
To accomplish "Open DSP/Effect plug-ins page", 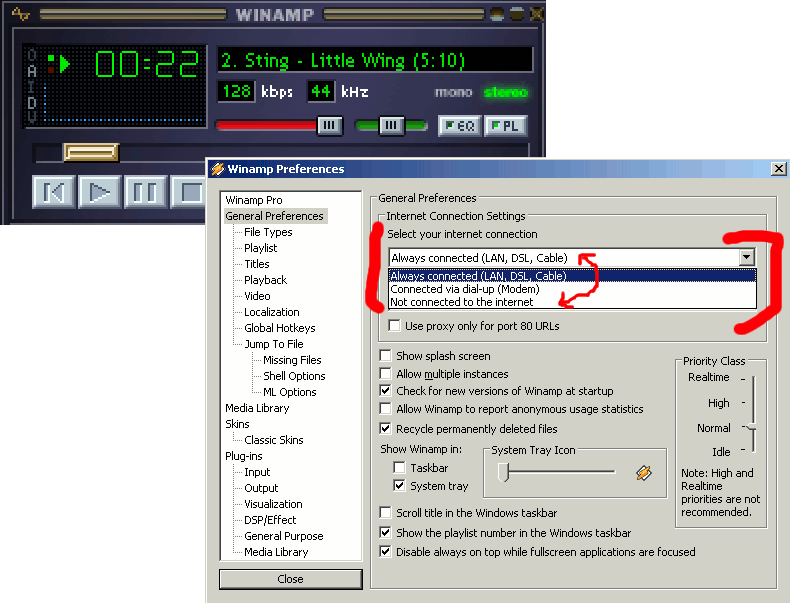I will point(270,520).
